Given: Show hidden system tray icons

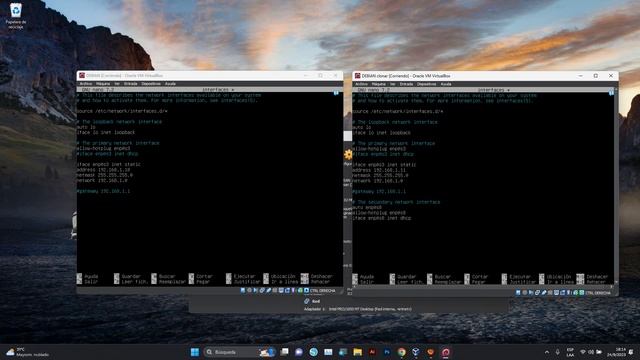Looking at the screenshot, I should click(547, 352).
